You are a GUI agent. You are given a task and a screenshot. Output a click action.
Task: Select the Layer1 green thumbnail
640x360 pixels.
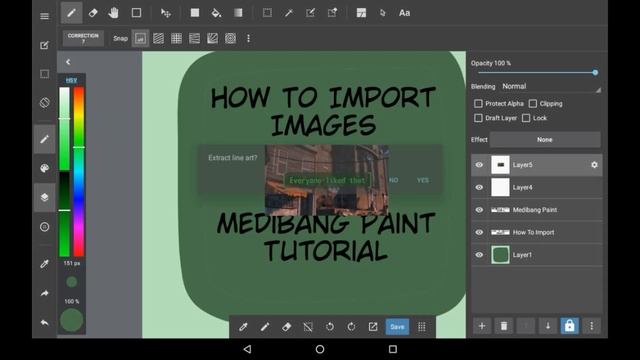click(x=500, y=255)
